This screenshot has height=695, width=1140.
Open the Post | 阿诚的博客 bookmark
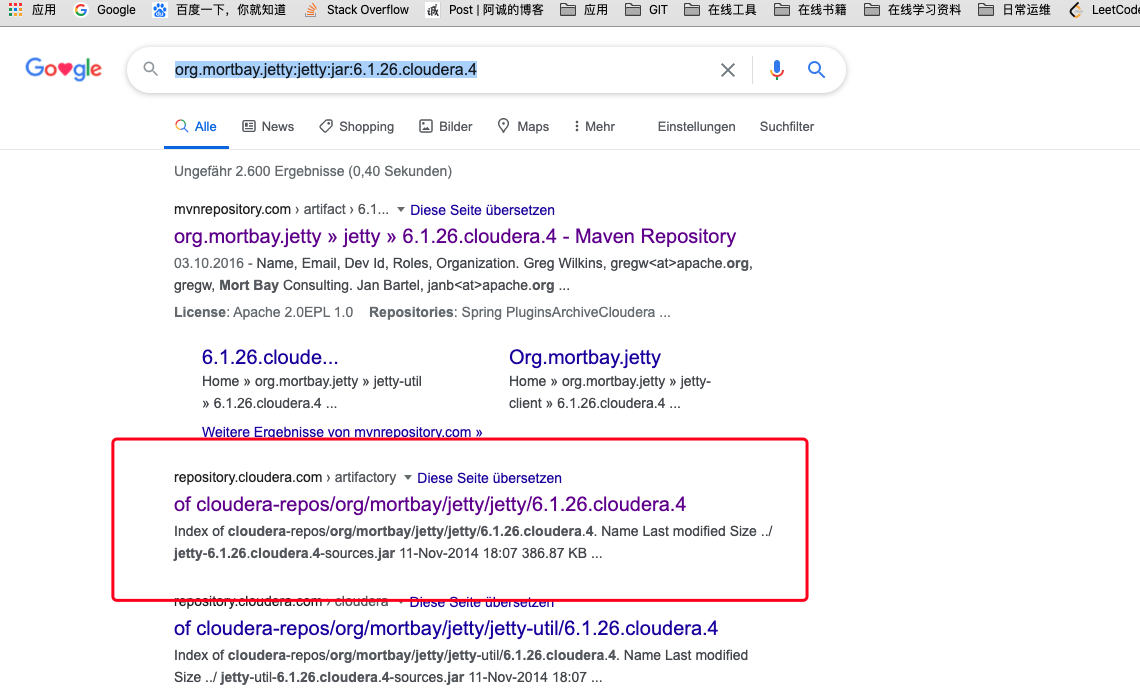coord(485,9)
